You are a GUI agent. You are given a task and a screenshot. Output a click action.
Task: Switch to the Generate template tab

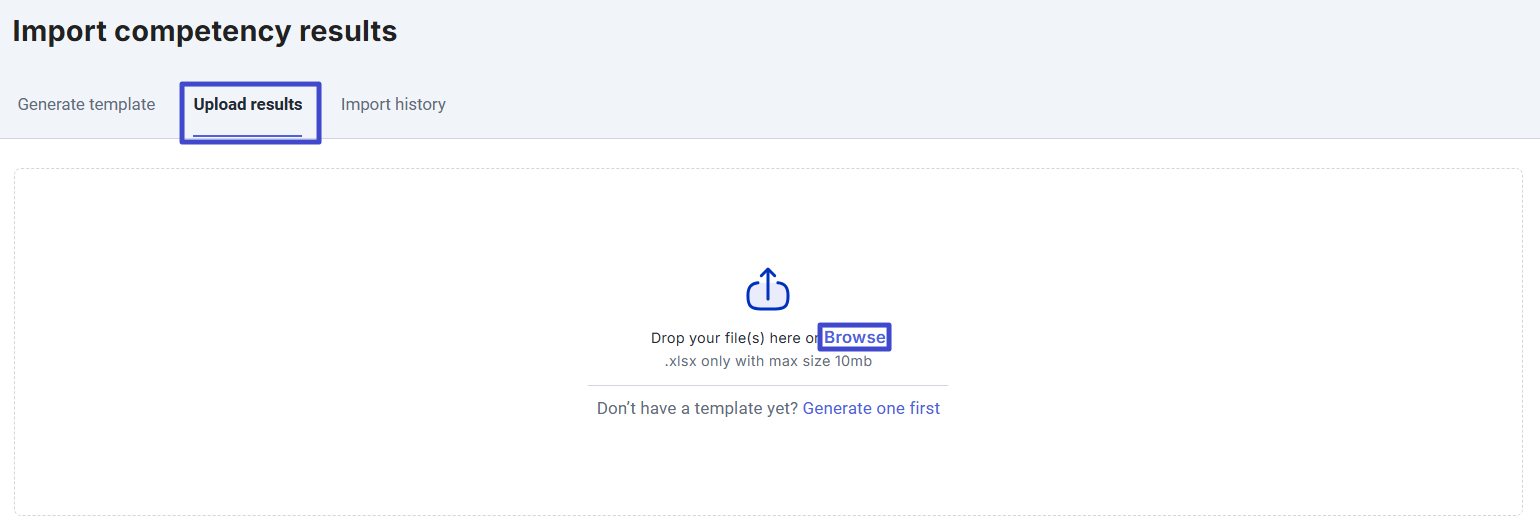pos(86,104)
